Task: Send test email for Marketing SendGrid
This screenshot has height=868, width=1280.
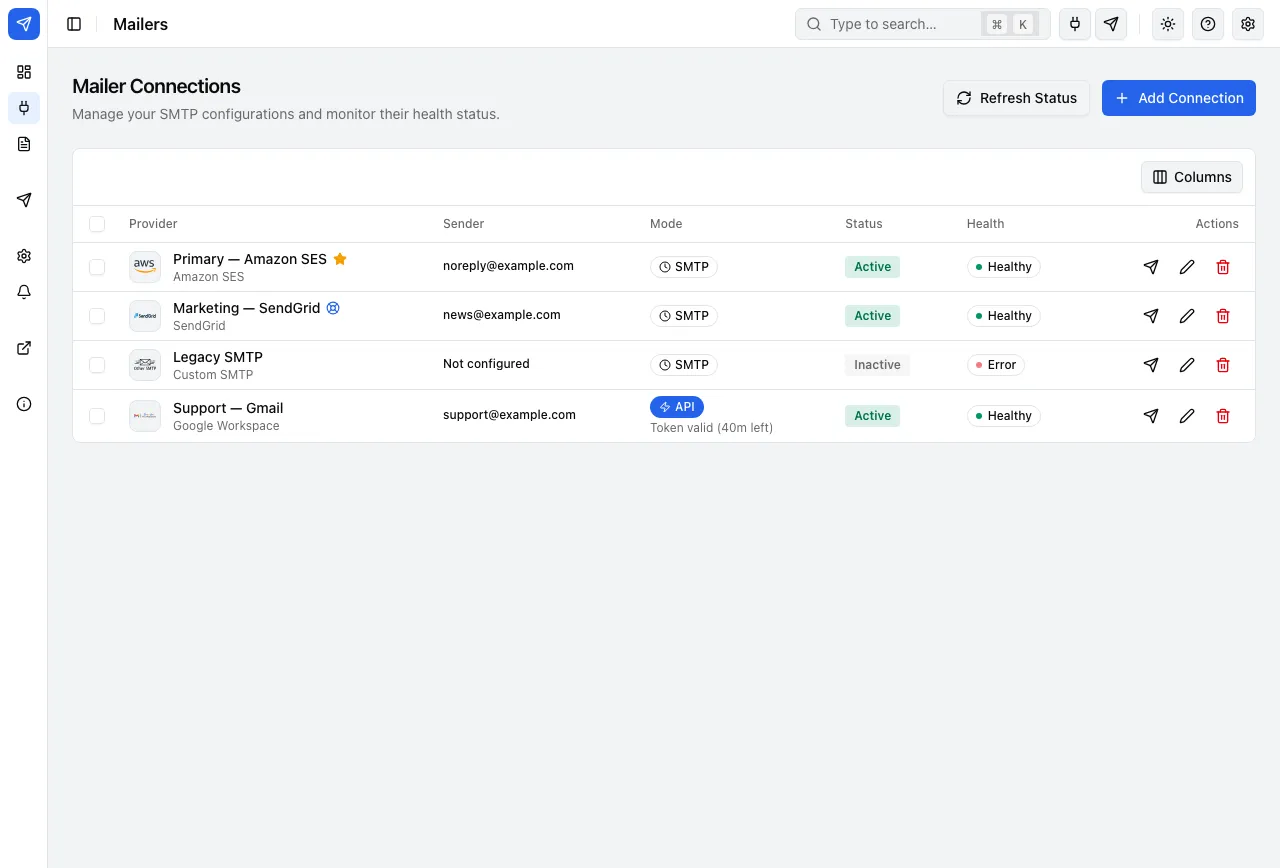Action: point(1151,316)
